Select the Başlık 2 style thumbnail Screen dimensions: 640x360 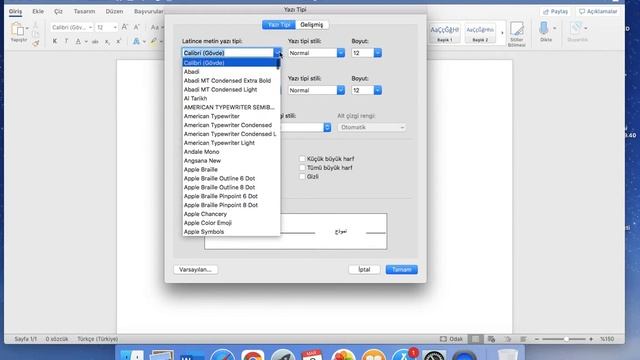480,33
